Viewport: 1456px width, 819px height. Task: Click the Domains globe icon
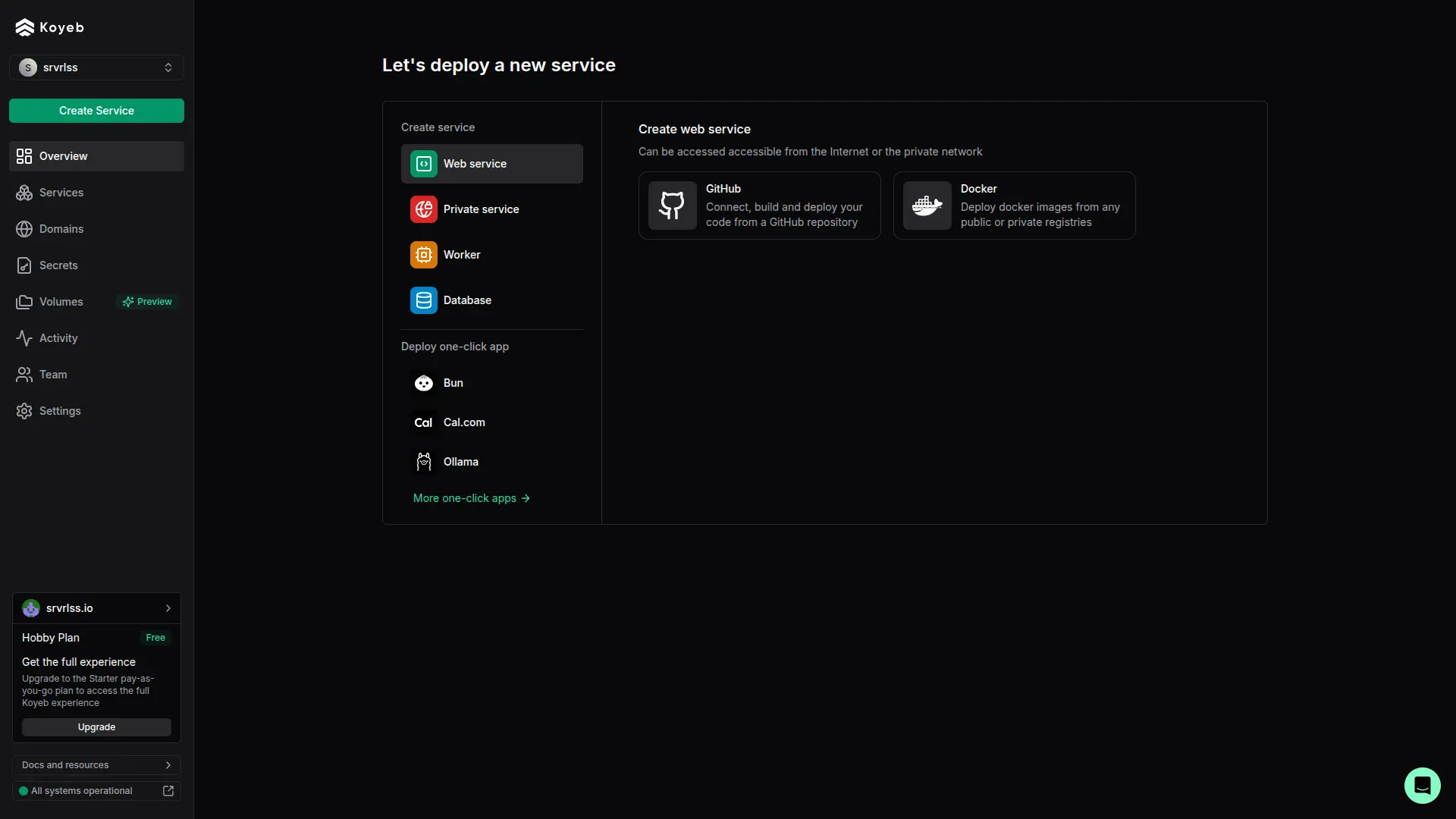[x=24, y=229]
